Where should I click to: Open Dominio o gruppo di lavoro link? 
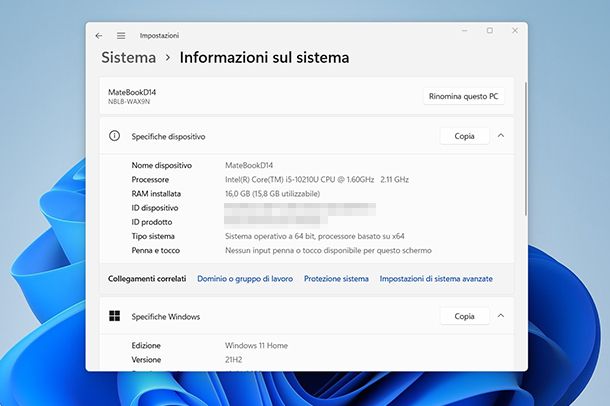245,278
